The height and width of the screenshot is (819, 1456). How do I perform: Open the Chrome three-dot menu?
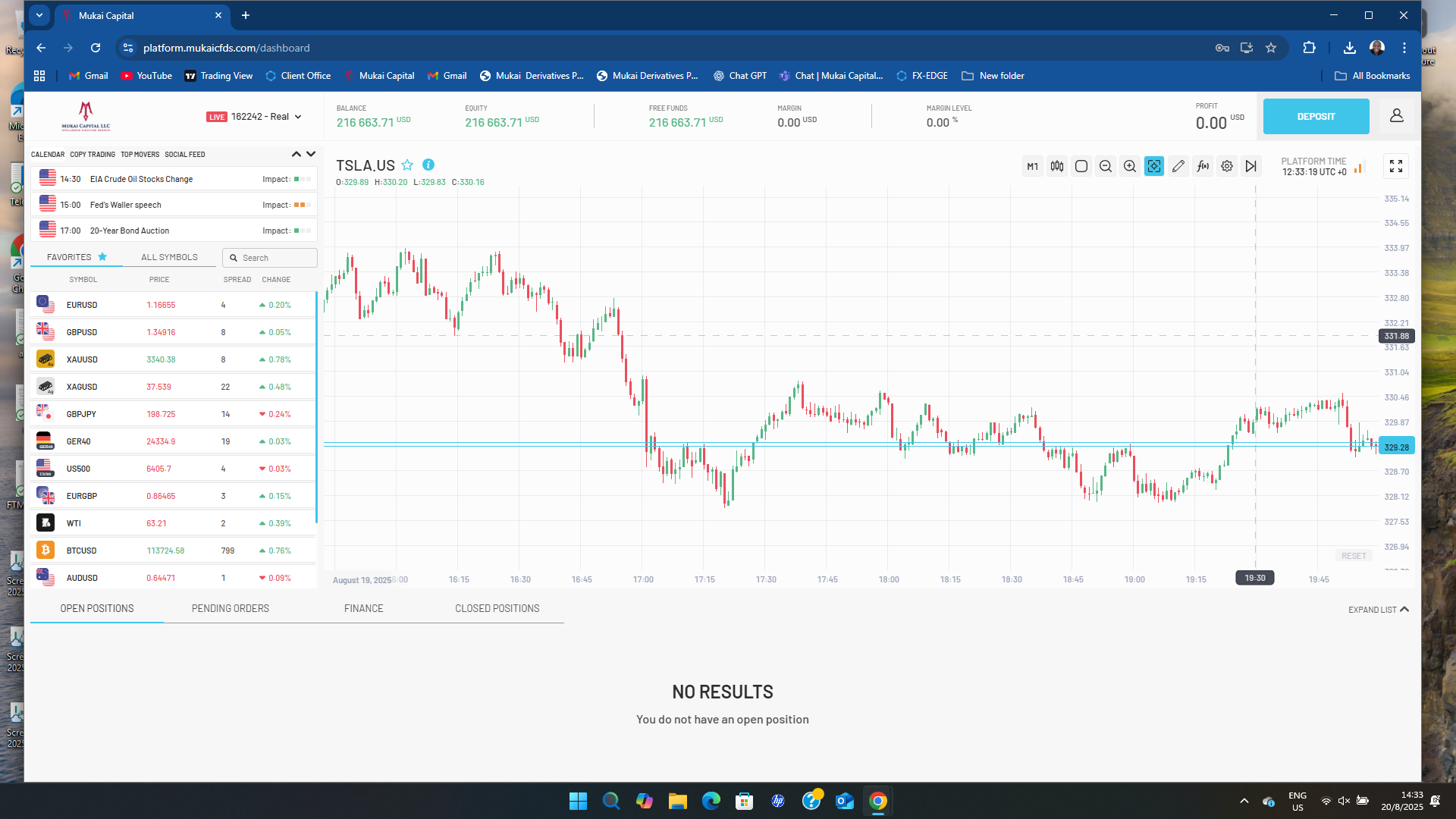pyautogui.click(x=1404, y=48)
